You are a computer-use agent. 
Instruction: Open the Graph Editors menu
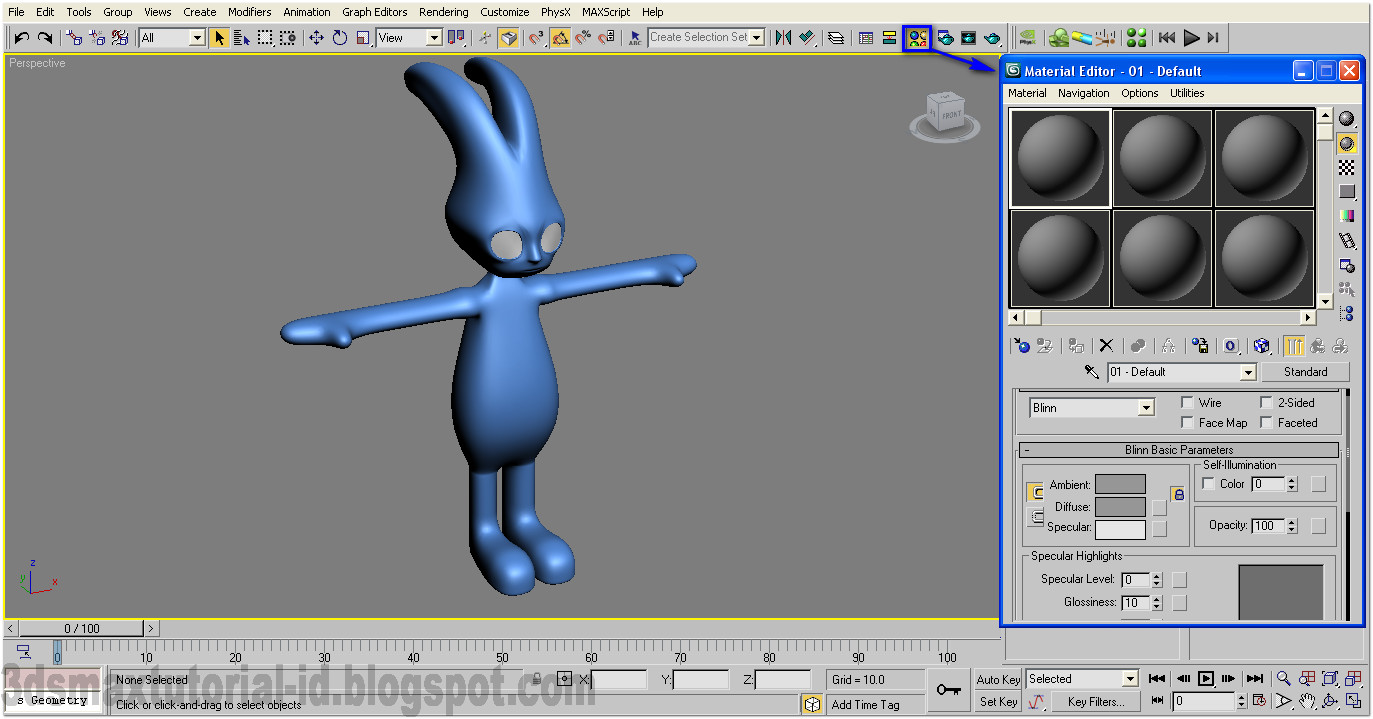click(375, 12)
